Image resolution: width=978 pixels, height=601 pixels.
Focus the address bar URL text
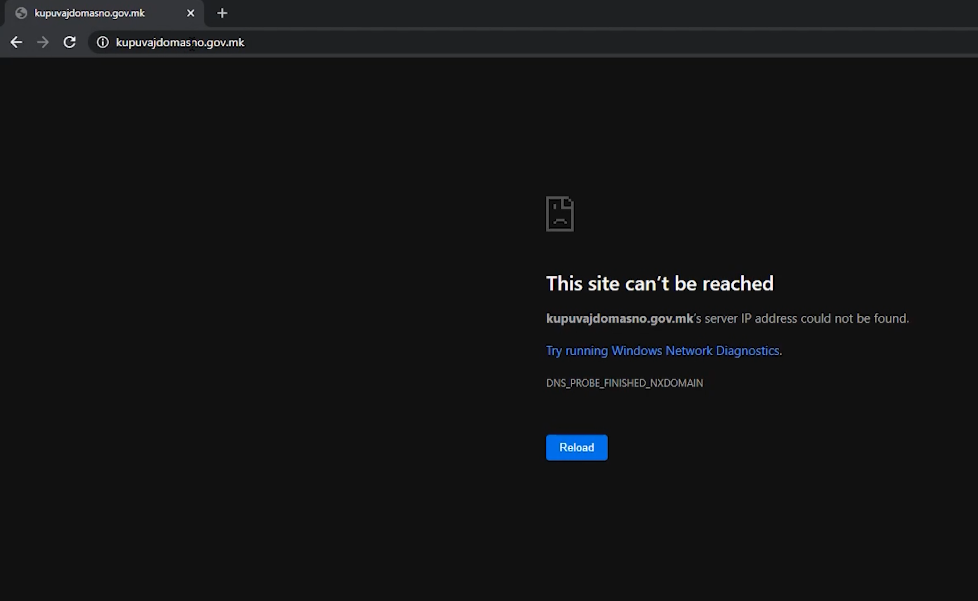180,42
